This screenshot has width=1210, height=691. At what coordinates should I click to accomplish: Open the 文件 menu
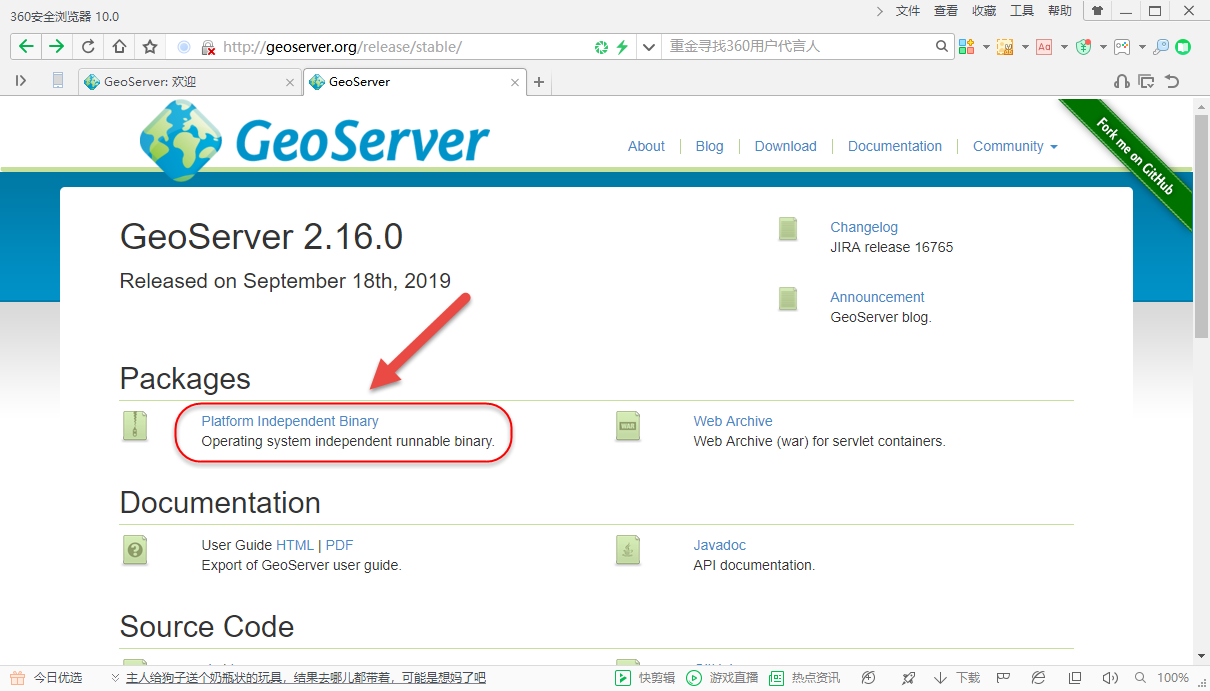tap(908, 11)
